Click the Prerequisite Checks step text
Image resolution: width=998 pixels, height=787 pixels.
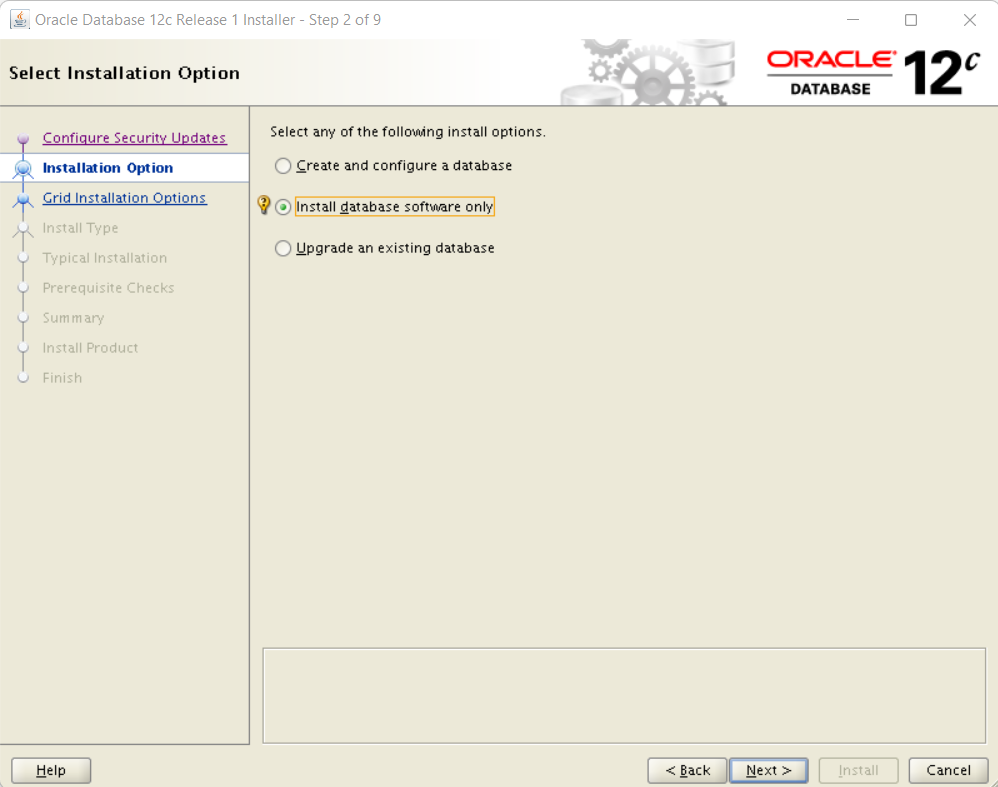pyautogui.click(x=108, y=288)
